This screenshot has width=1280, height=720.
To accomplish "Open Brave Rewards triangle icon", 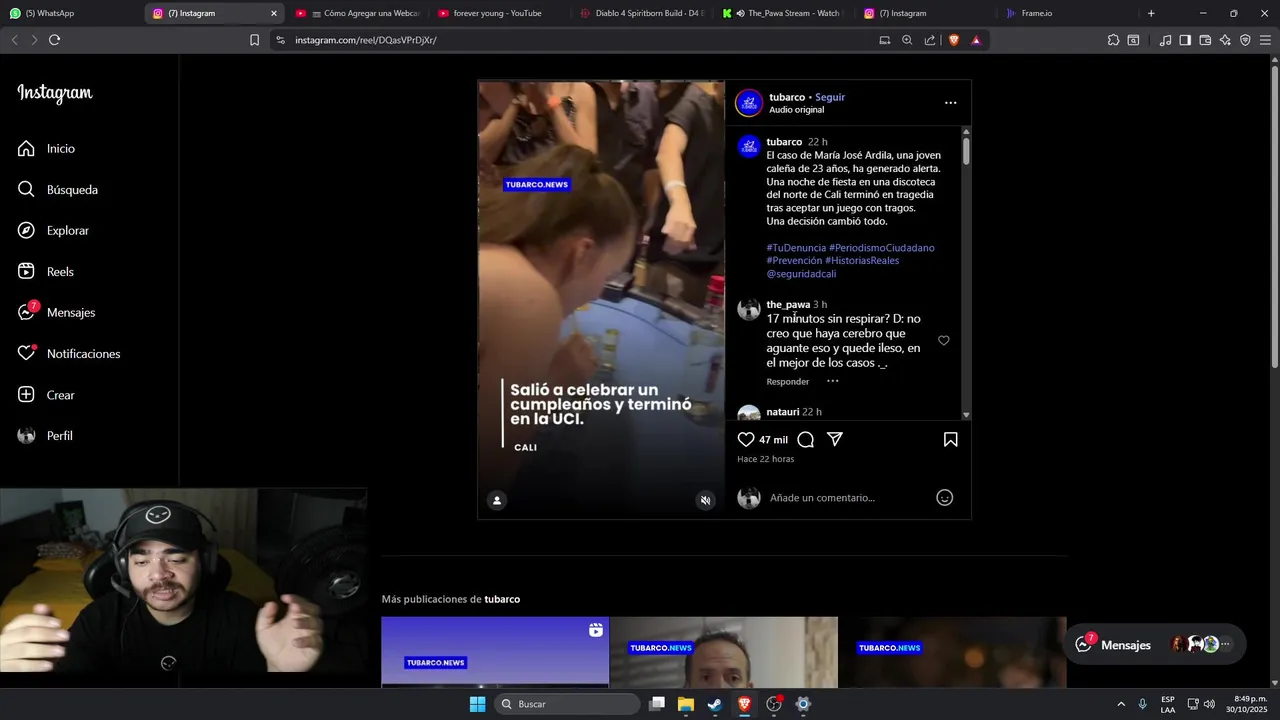I will 976,40.
